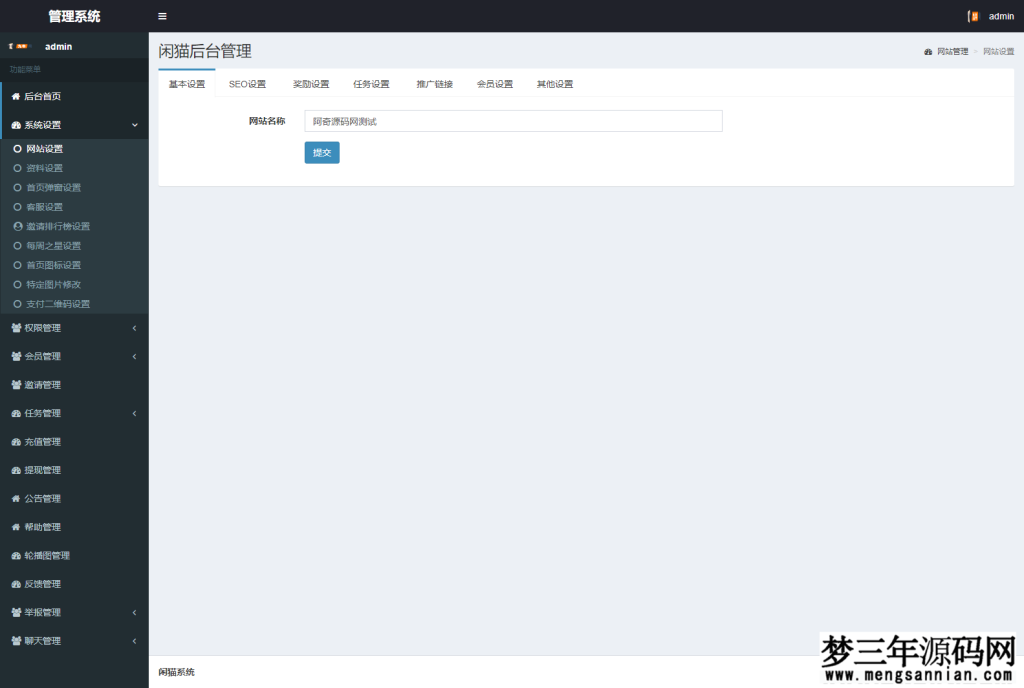Screen dimensions: 1024x688
Task: Expand the 权限管理 permission management menu
Action: point(40,327)
